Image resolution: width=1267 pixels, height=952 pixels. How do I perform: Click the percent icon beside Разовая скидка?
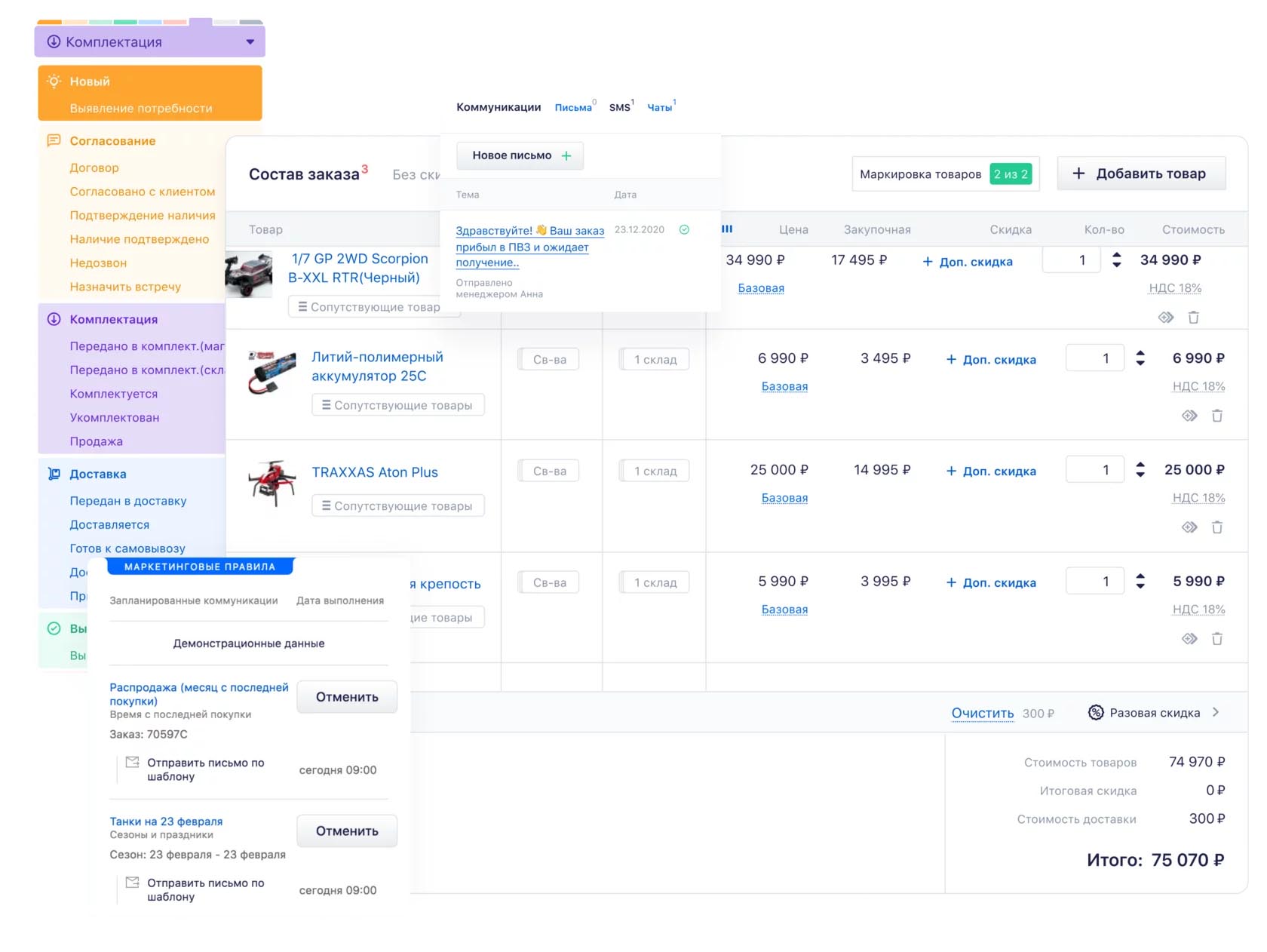(x=1096, y=712)
